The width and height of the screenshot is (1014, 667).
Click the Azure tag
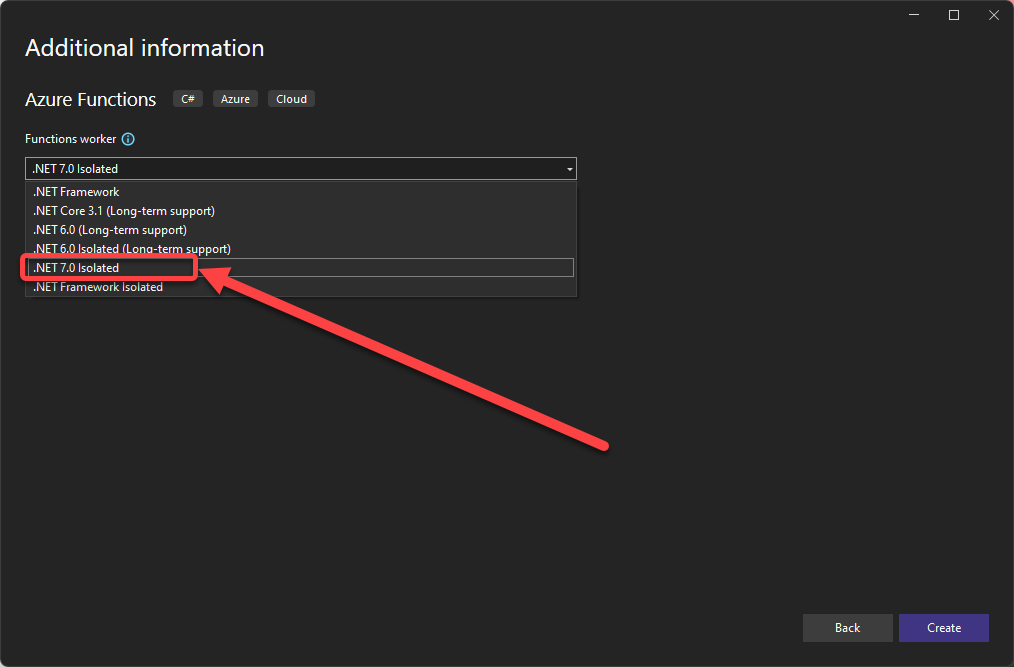point(235,99)
